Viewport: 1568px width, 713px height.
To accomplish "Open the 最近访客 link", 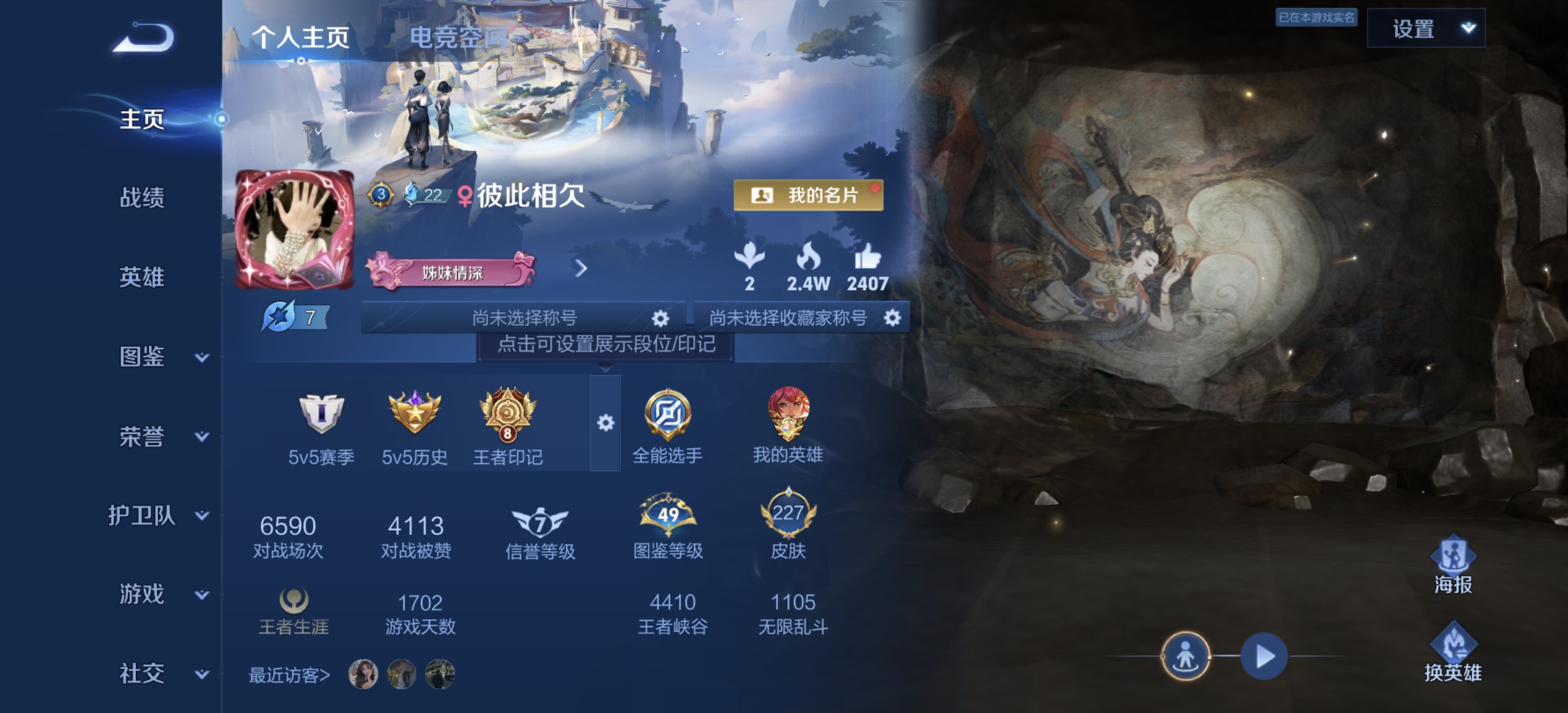I will [x=289, y=675].
